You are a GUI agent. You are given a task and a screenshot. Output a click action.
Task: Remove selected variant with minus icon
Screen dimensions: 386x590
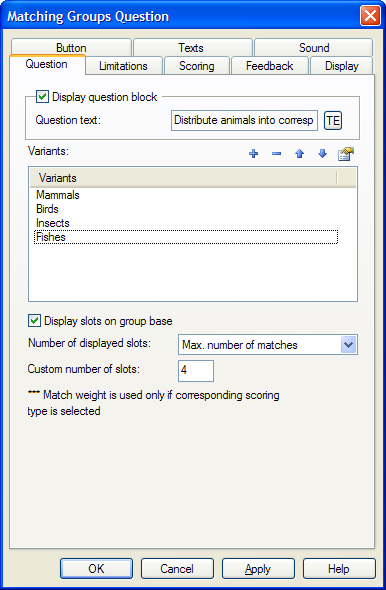277,154
